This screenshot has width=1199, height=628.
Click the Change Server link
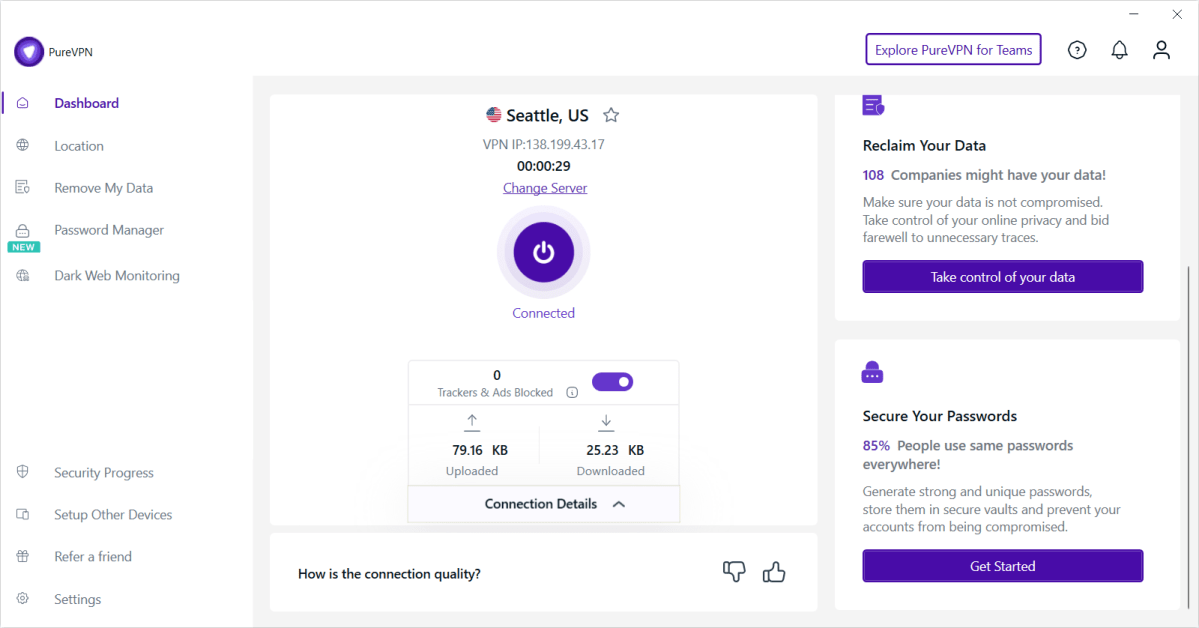click(545, 188)
